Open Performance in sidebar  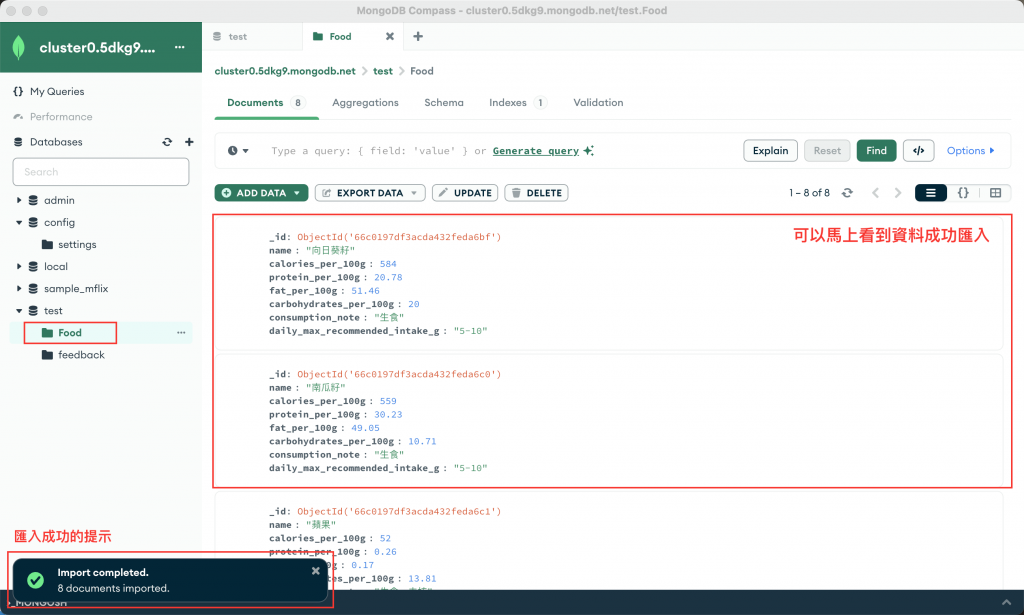(x=61, y=117)
